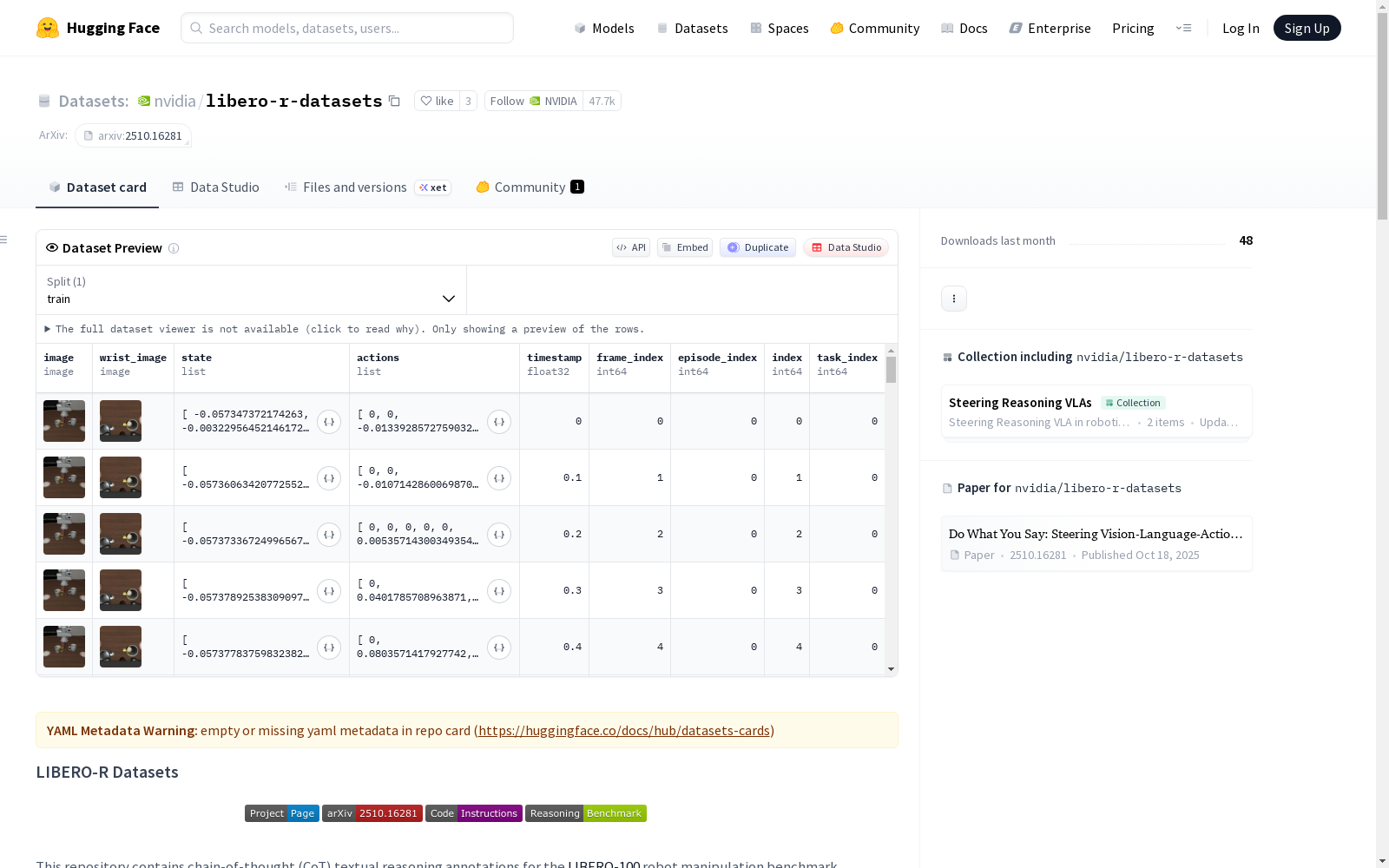
Task: Open the datasets-cards documentation link
Action: [x=624, y=731]
